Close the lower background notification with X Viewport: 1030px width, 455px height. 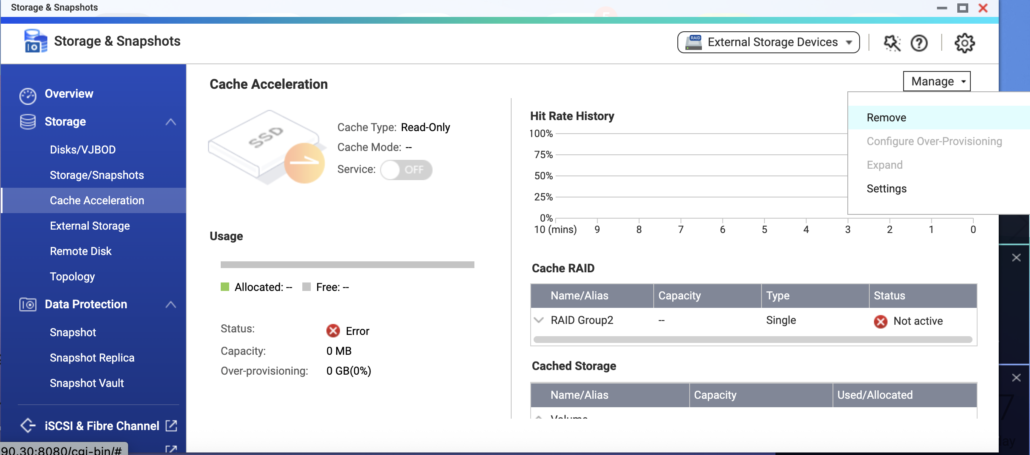coord(1016,378)
